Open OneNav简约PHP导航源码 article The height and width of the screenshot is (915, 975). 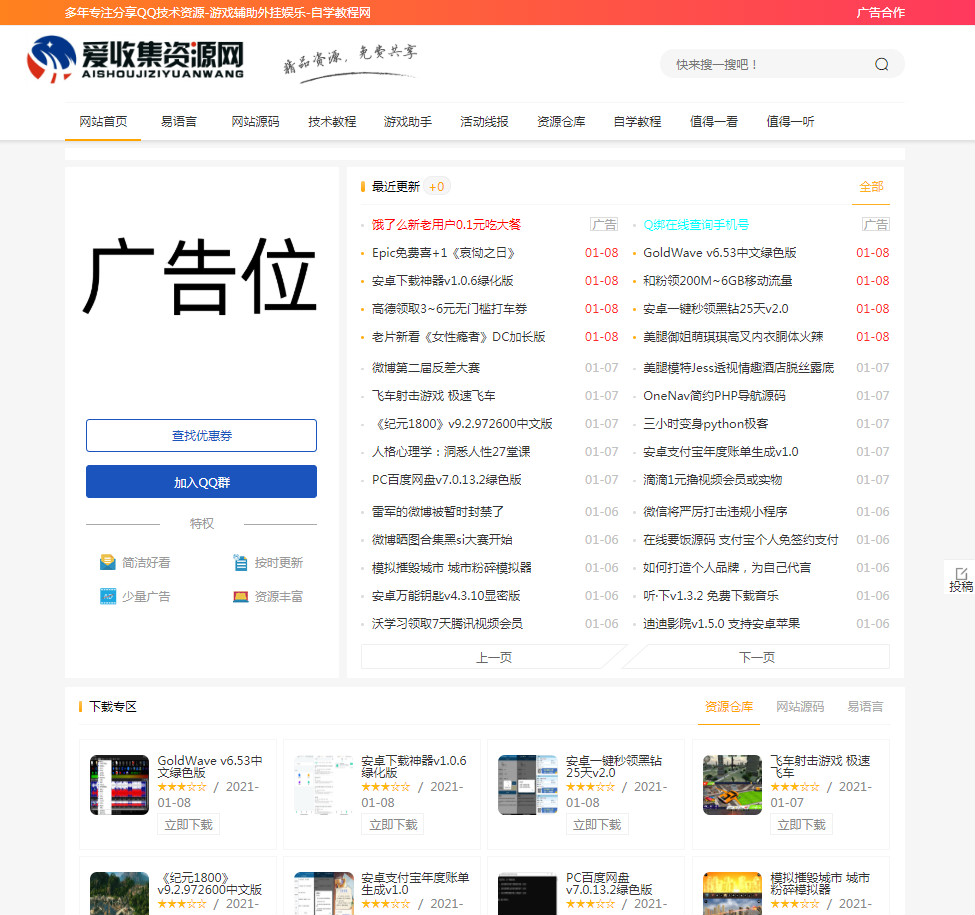coord(714,395)
